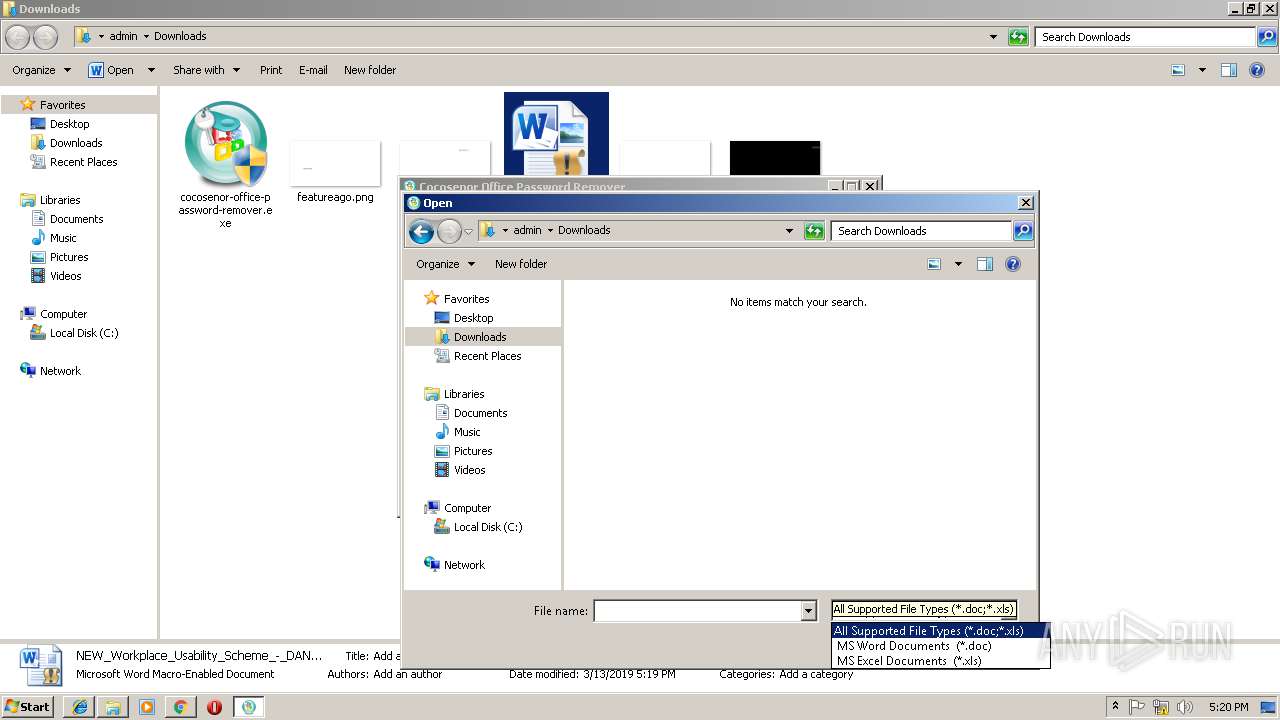Viewport: 1280px width, 720px height.
Task: Choose MS Word Documents (*.doc) option
Action: pyautogui.click(x=941, y=646)
